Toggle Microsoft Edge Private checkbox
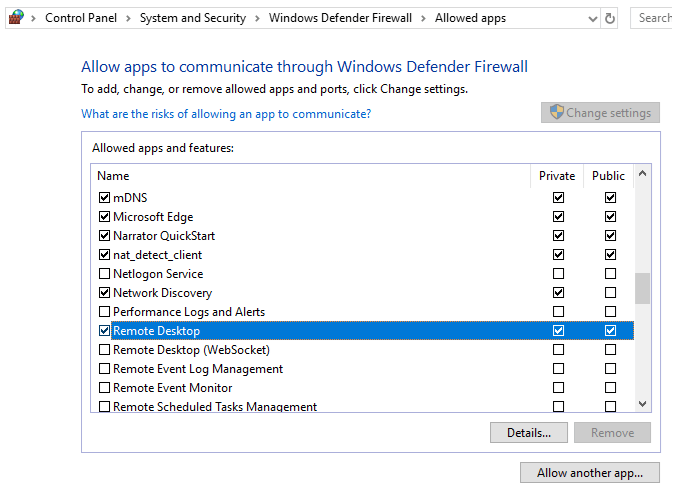 click(x=558, y=216)
